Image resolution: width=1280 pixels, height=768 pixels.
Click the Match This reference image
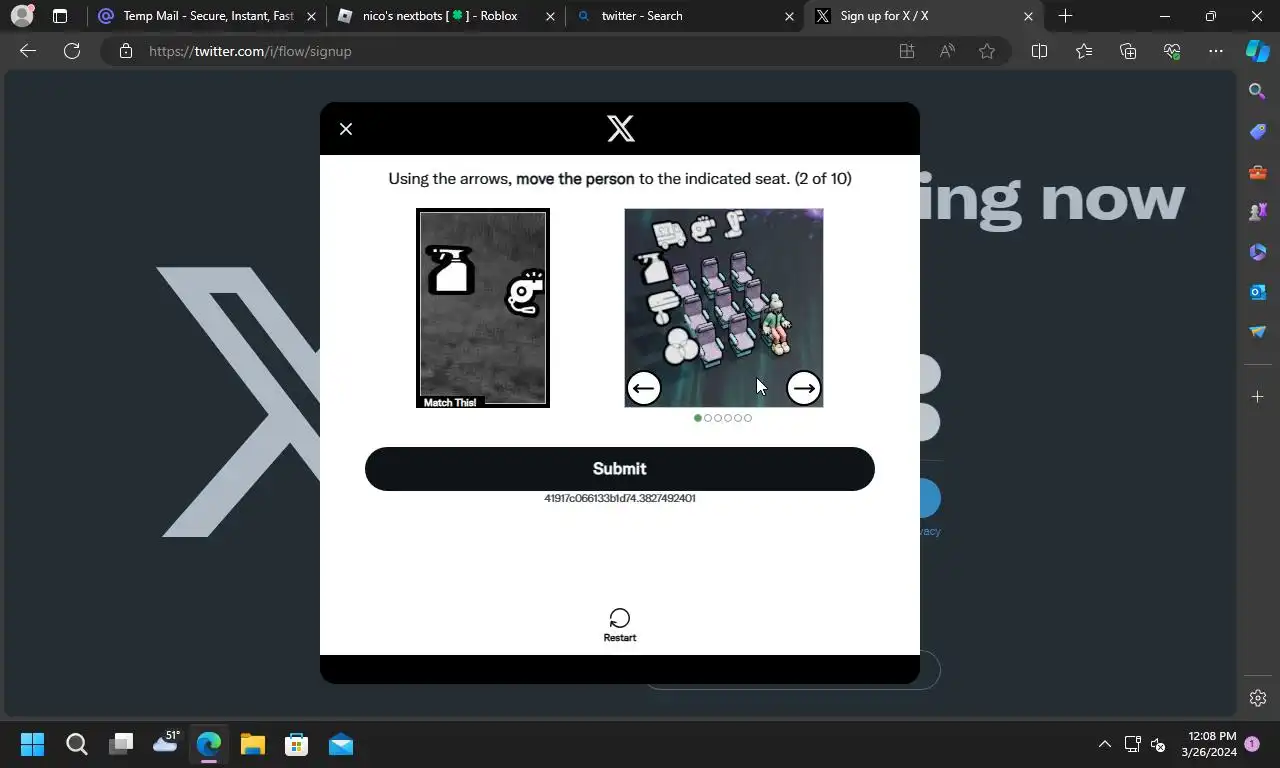(x=483, y=308)
